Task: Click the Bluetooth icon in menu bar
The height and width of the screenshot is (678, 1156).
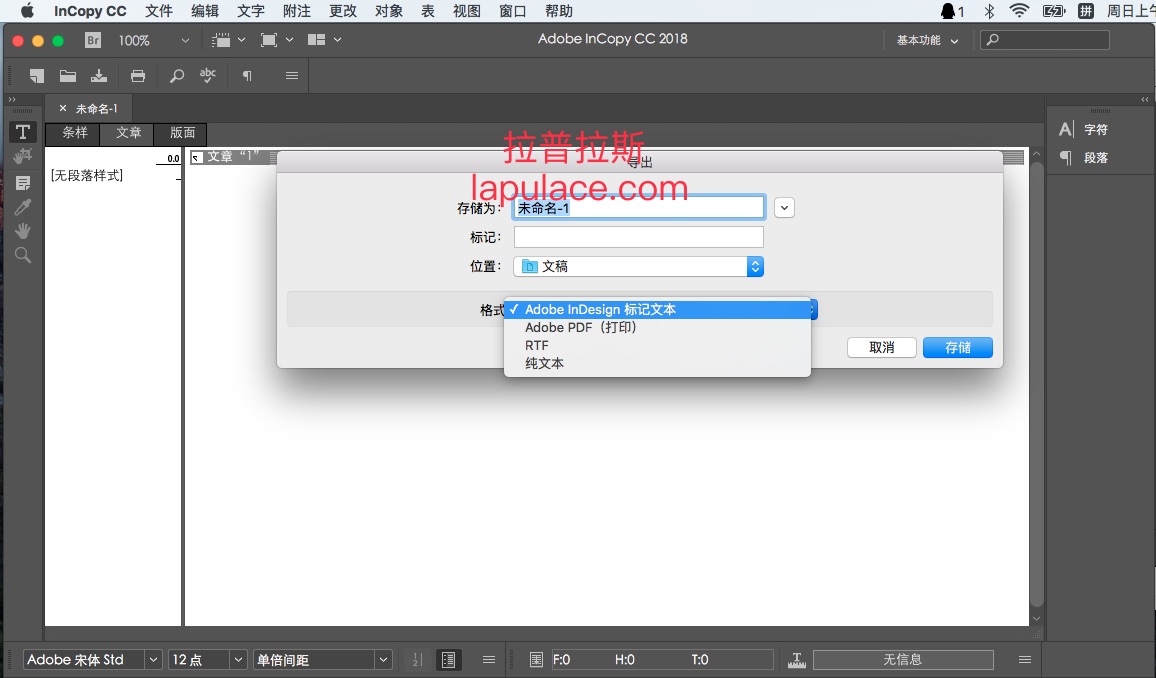Action: coord(989,11)
